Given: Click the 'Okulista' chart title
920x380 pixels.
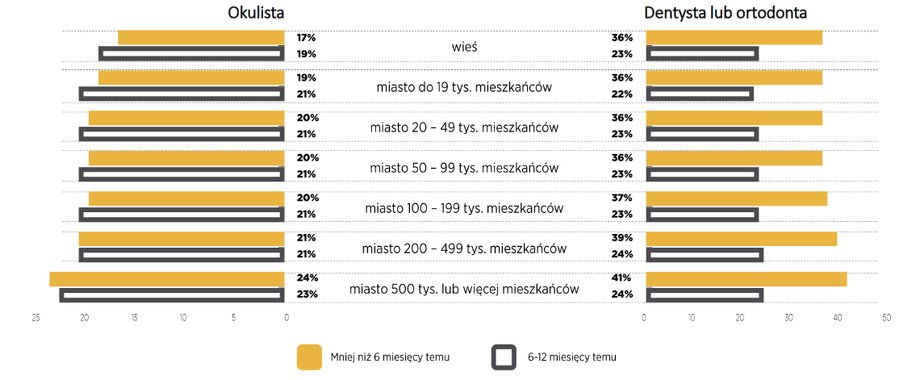Looking at the screenshot, I should 256,13.
